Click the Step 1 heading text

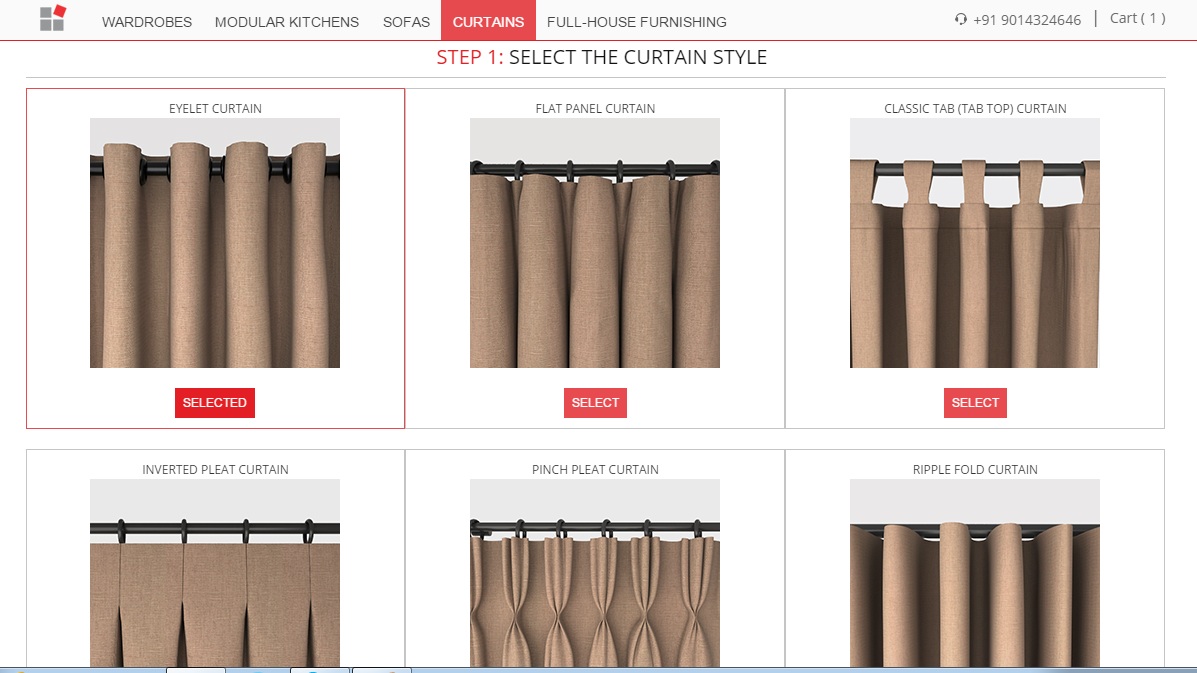point(602,57)
